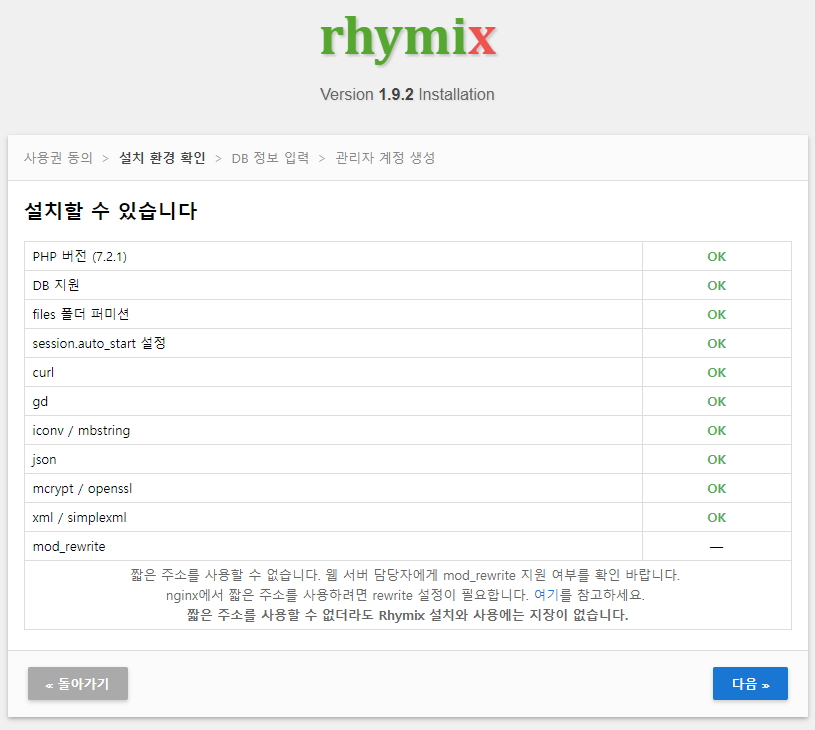Click the rhymix logo at top
The width and height of the screenshot is (815, 730).
click(408, 38)
